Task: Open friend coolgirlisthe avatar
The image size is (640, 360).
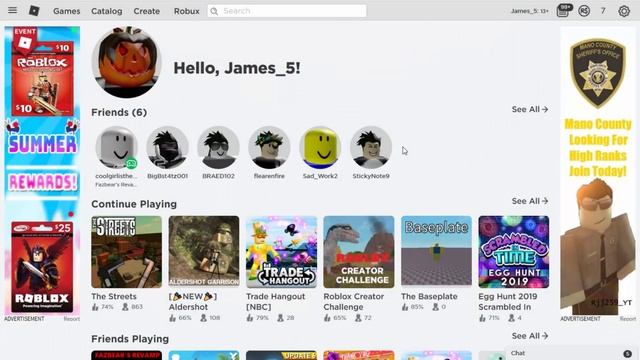Action: pyautogui.click(x=116, y=147)
